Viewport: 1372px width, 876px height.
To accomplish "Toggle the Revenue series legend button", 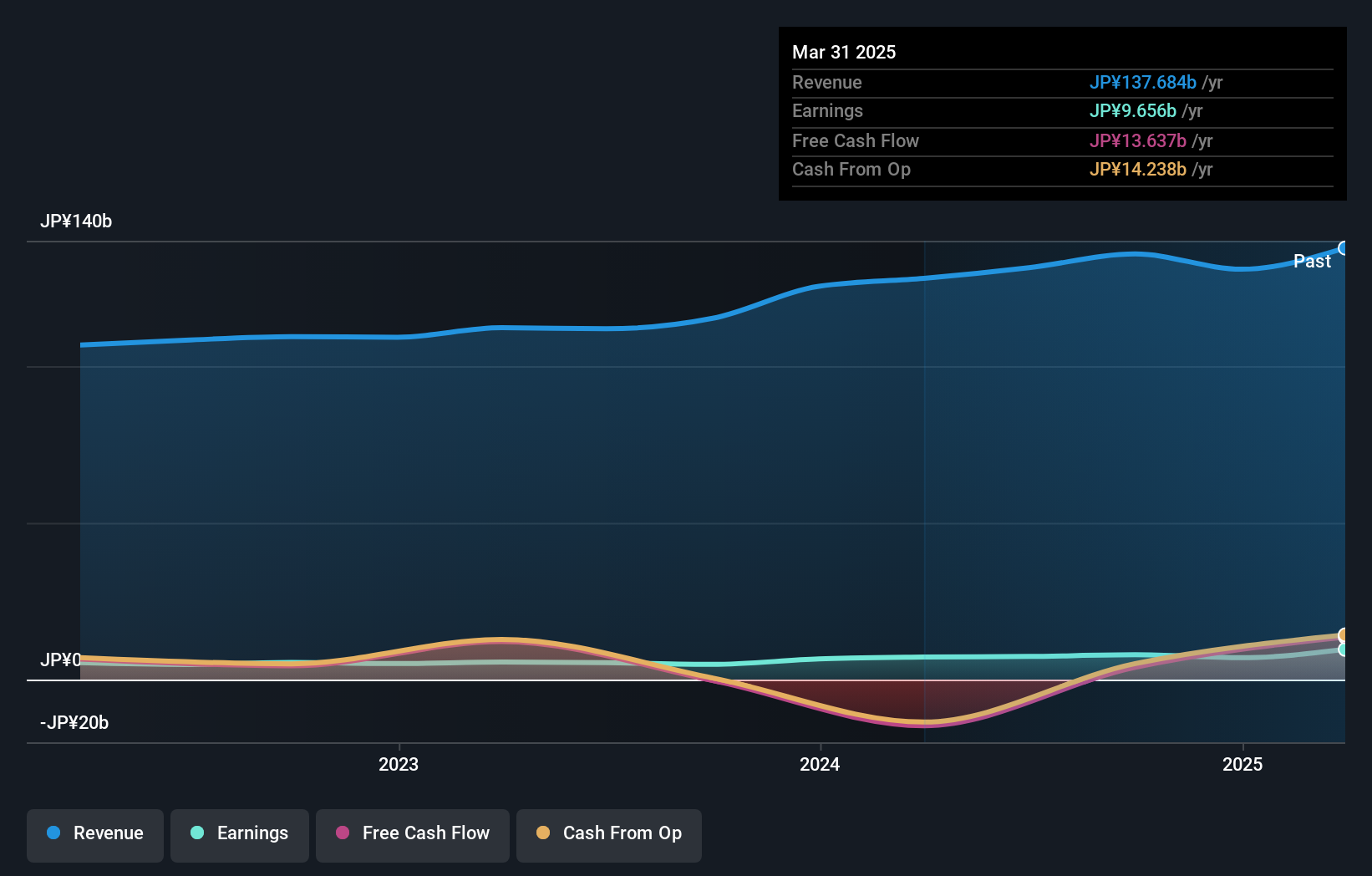I will point(95,835).
